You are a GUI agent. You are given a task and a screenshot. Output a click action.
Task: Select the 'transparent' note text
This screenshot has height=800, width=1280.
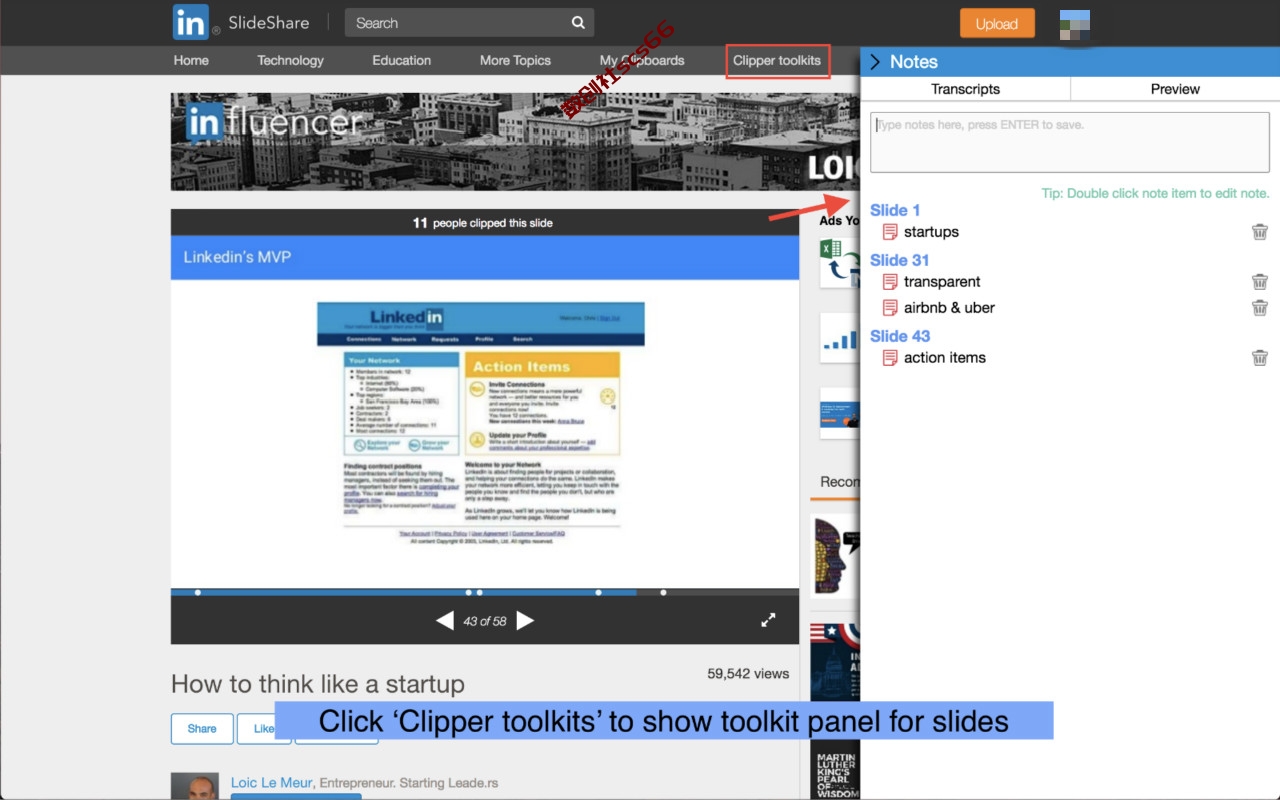pos(942,282)
